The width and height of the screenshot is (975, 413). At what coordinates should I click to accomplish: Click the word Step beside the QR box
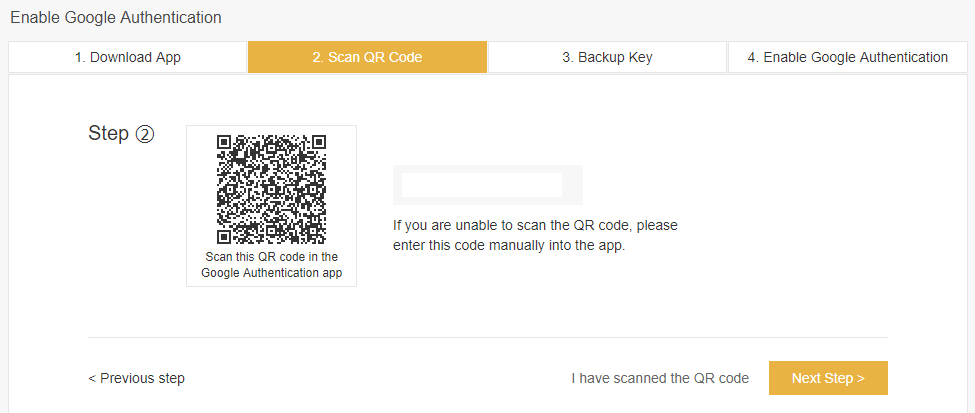109,134
